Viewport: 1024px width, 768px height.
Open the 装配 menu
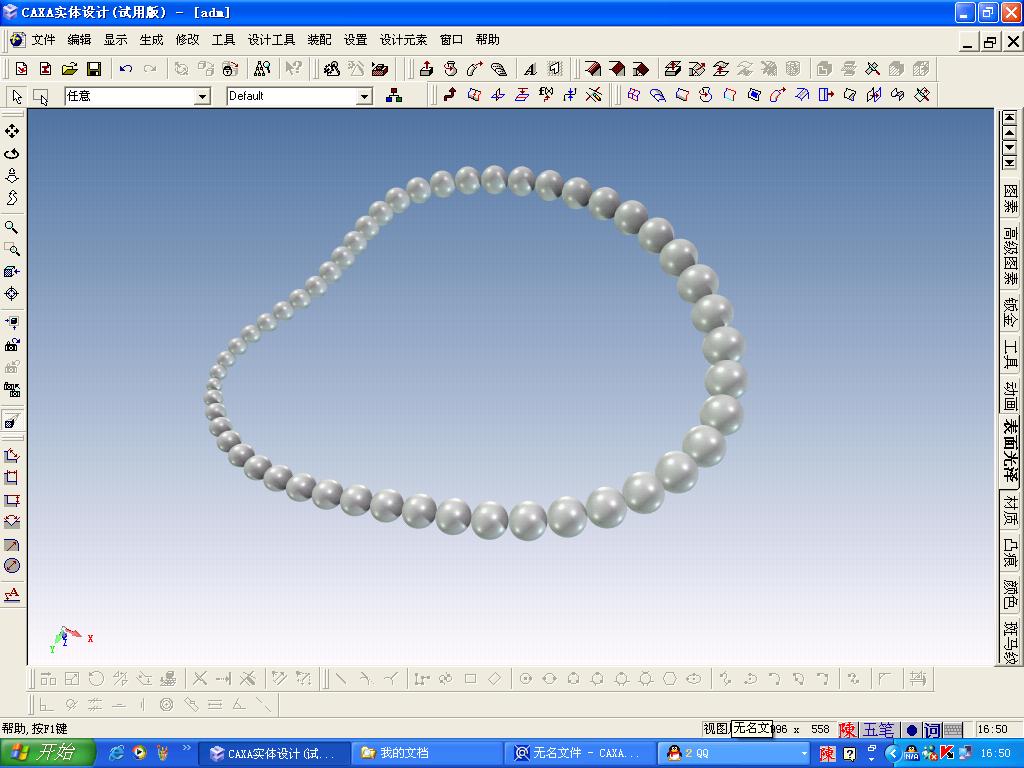click(x=319, y=40)
